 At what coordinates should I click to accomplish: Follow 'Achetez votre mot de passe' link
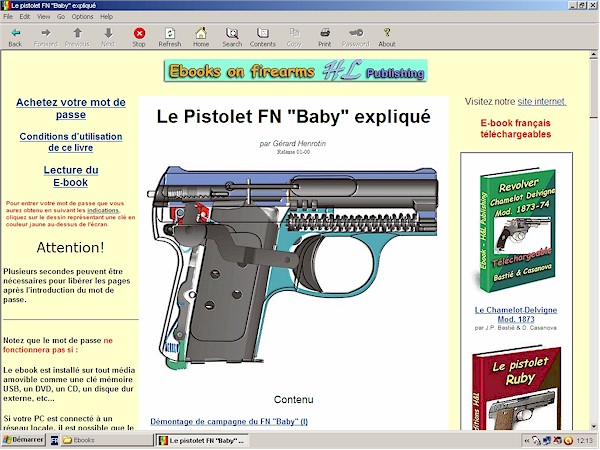(71, 108)
